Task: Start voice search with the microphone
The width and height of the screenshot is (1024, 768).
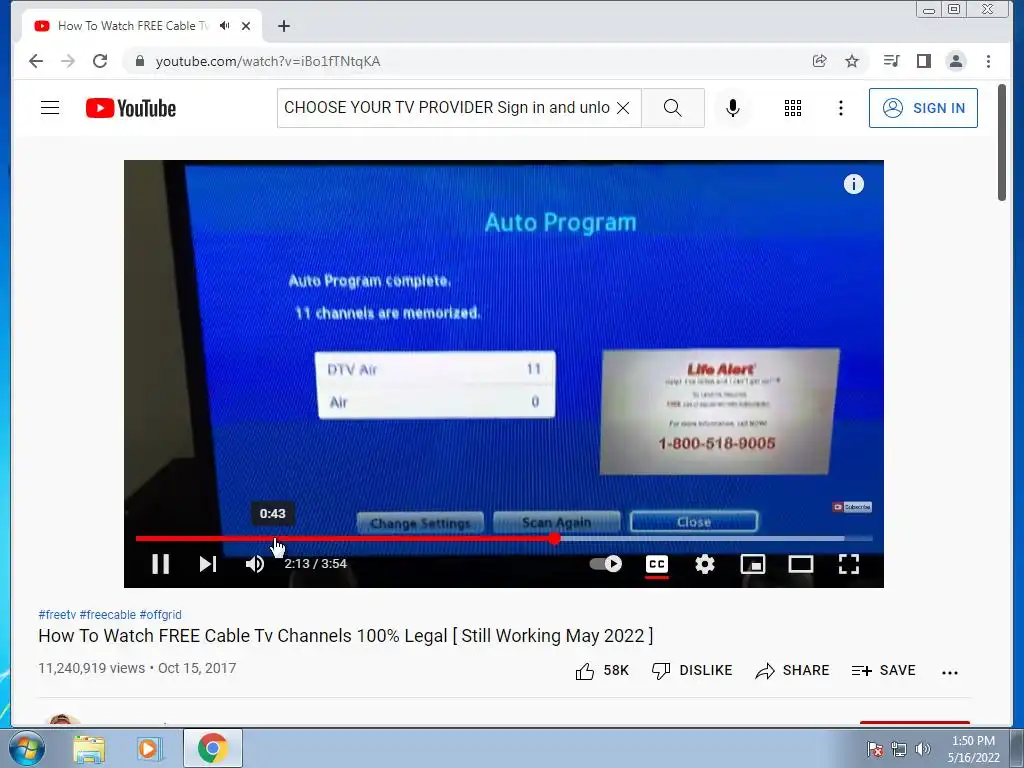Action: tap(733, 108)
